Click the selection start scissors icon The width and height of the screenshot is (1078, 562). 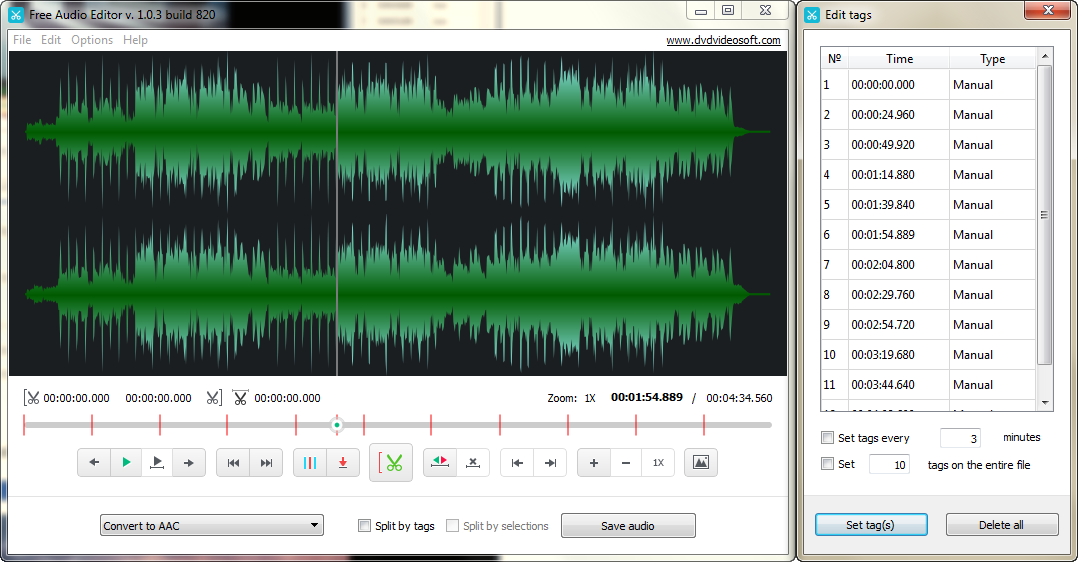coord(32,398)
